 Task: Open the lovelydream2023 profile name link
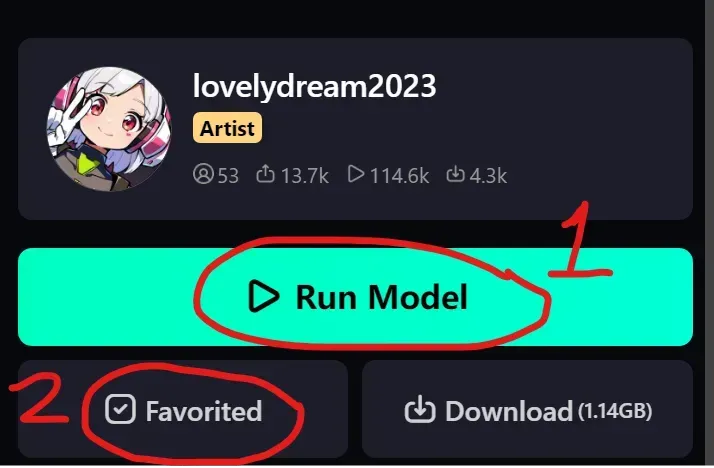(x=314, y=86)
